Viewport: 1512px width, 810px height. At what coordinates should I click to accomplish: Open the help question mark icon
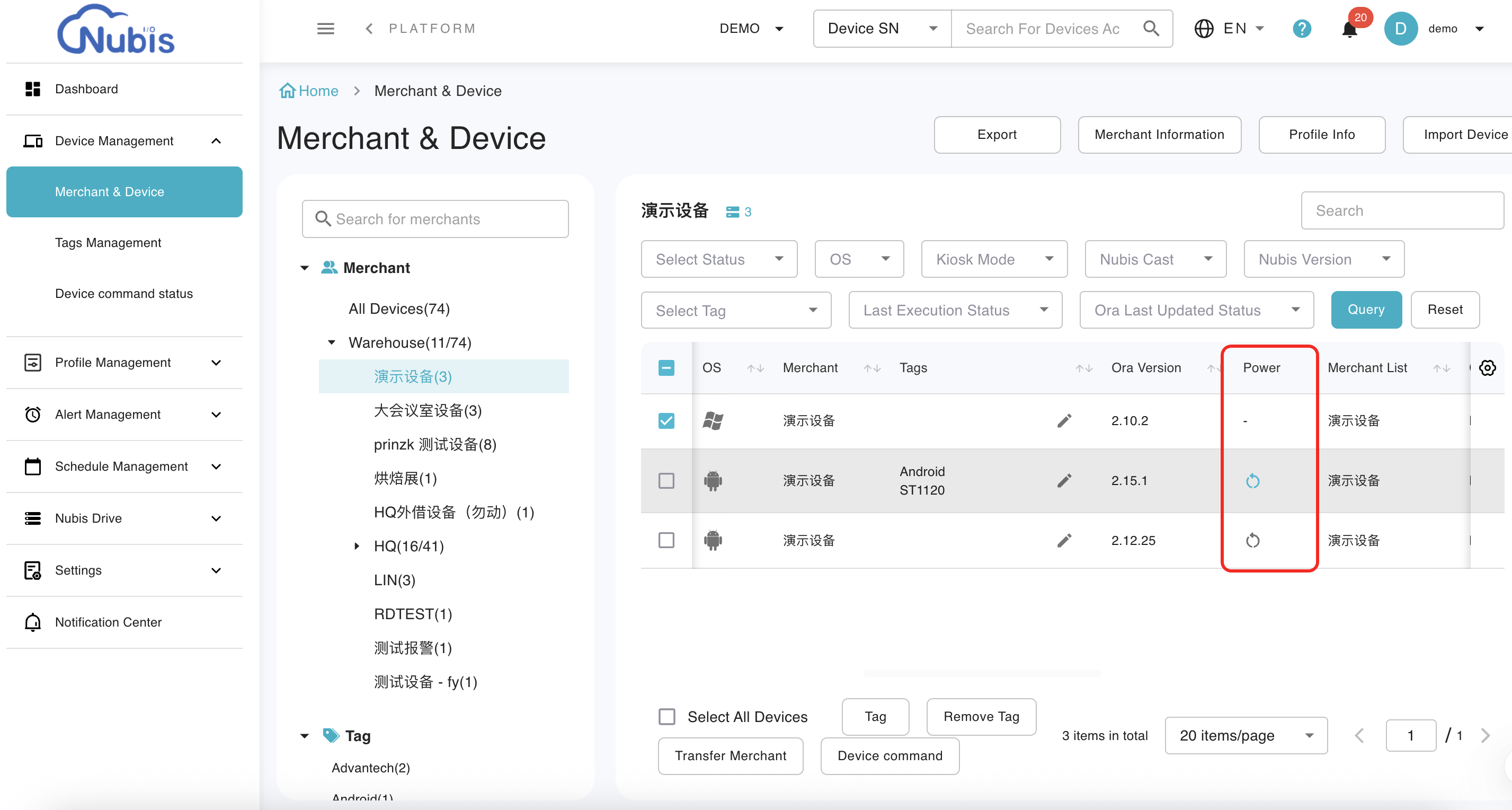pyautogui.click(x=1301, y=29)
